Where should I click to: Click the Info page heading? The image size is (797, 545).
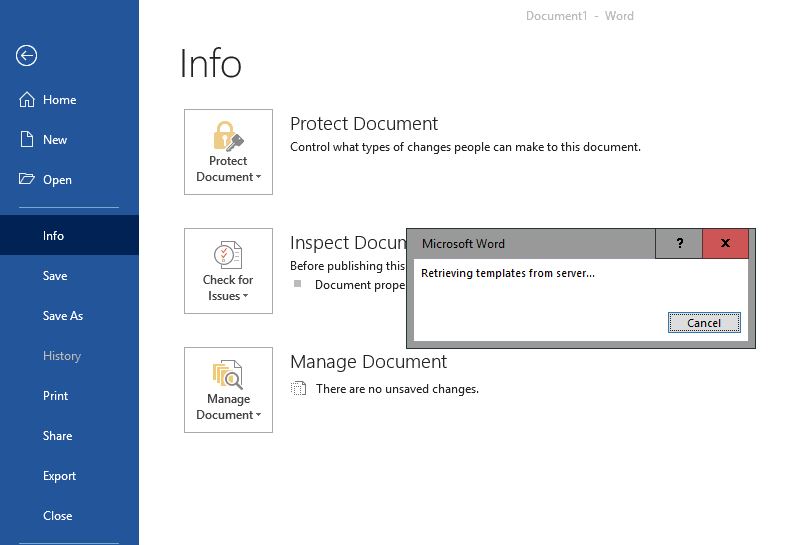(210, 64)
